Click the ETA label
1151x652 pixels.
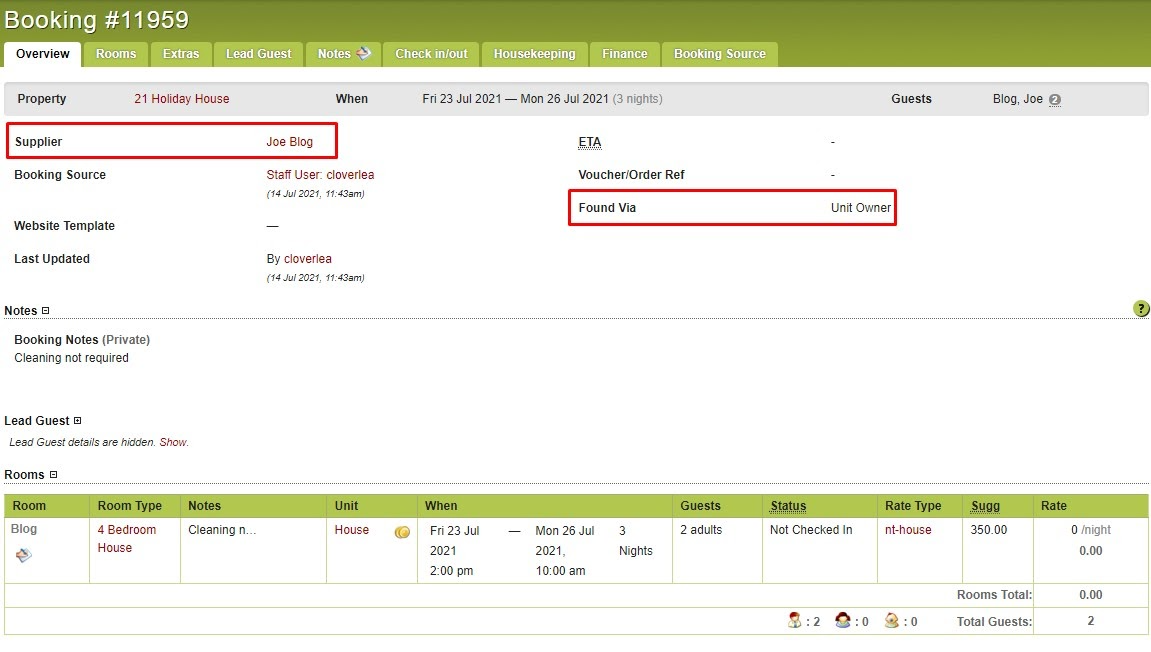click(589, 142)
